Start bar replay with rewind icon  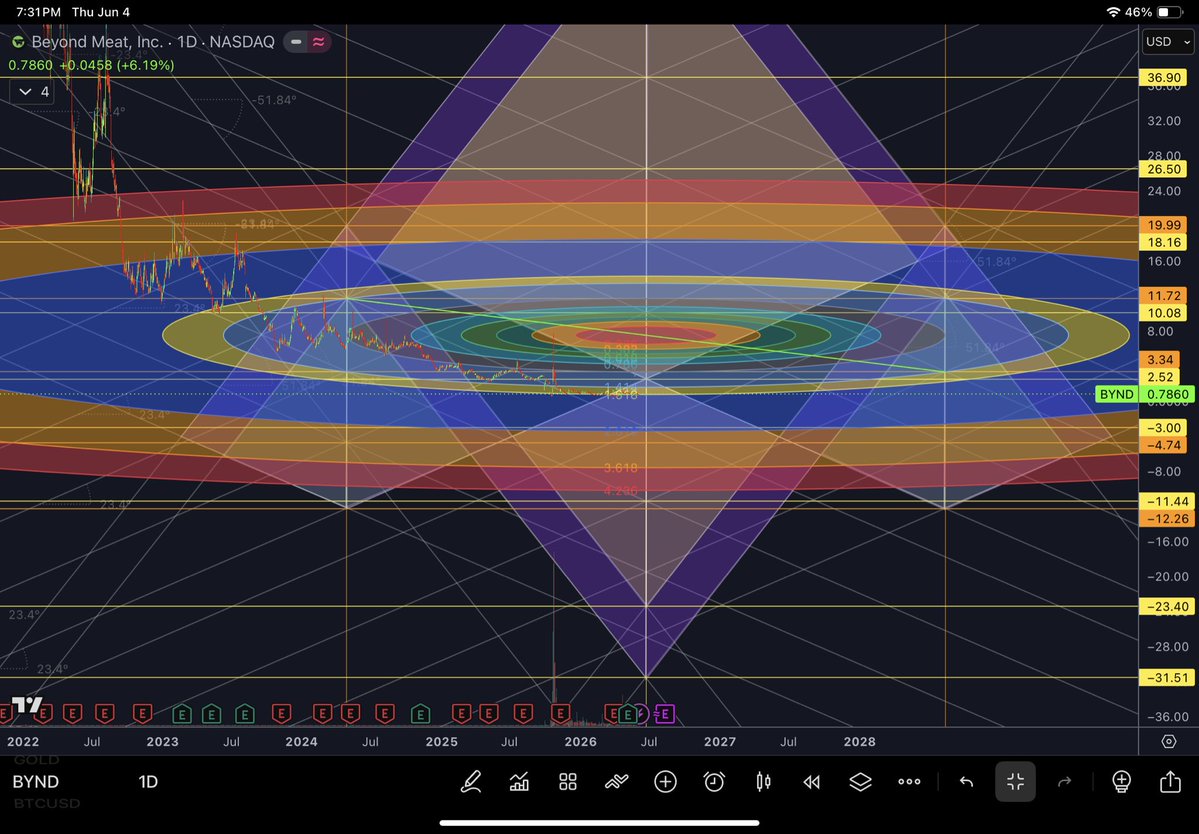pyautogui.click(x=811, y=781)
